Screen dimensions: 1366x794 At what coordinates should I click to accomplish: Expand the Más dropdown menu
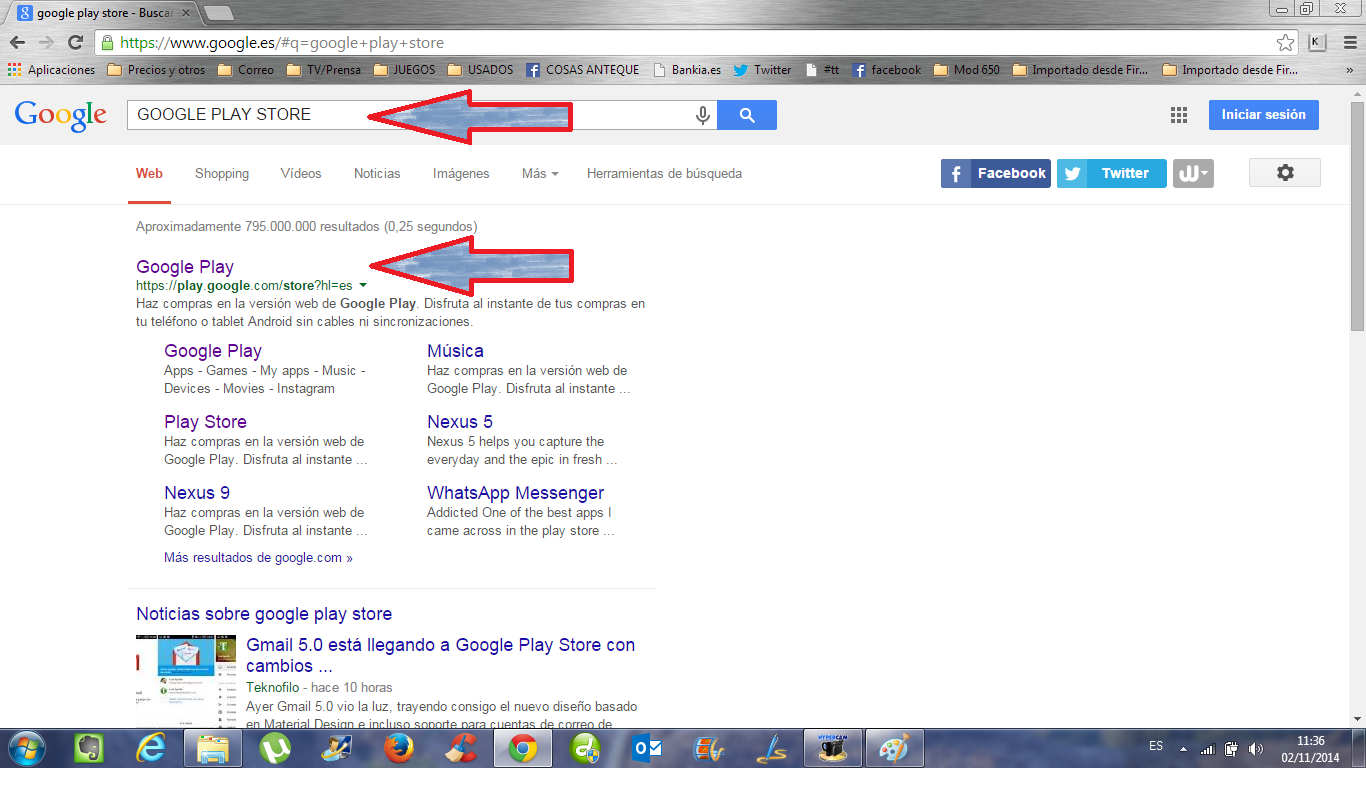coord(539,174)
